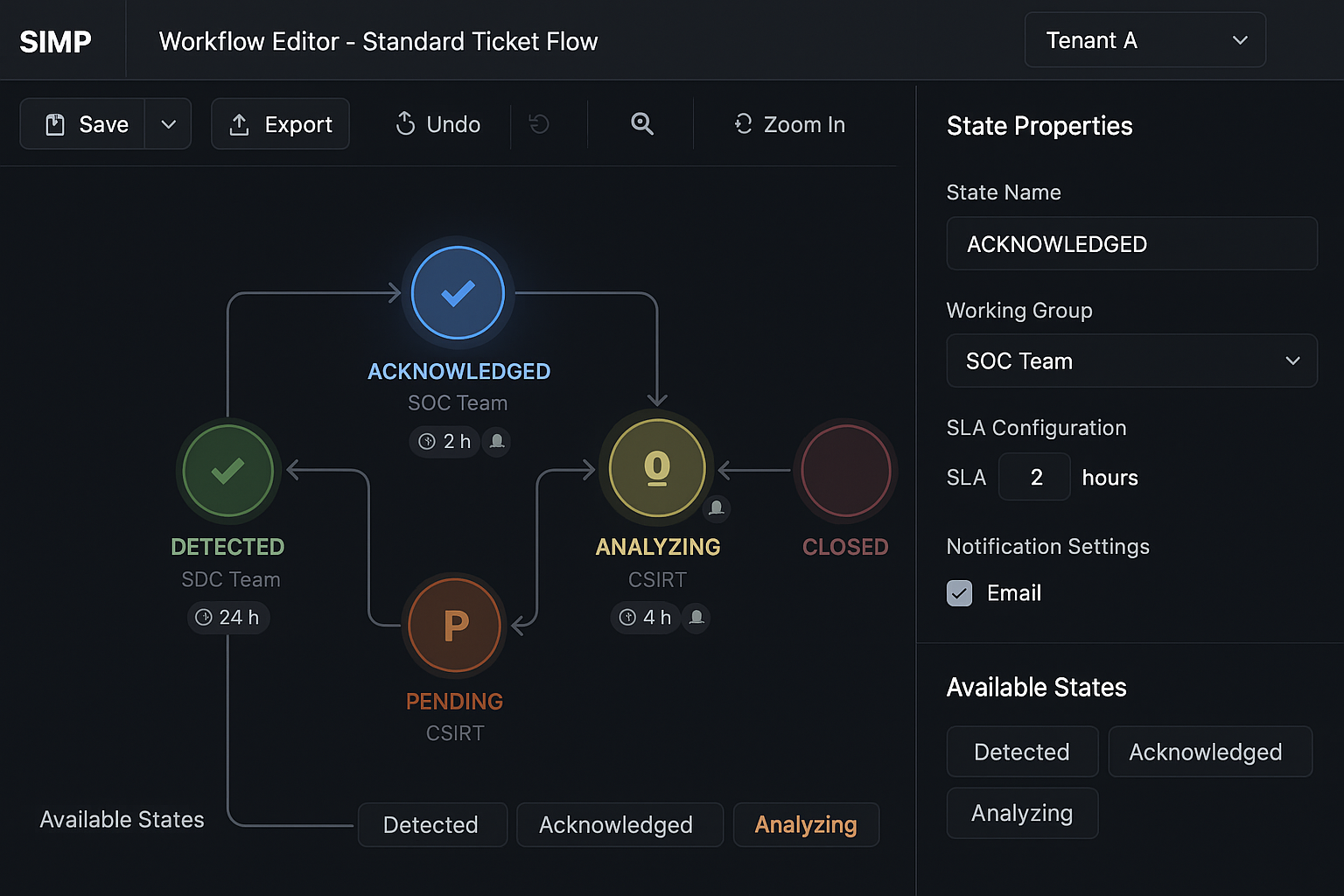Click the SLA hours input field
This screenshot has height=896, width=1344.
click(1034, 477)
